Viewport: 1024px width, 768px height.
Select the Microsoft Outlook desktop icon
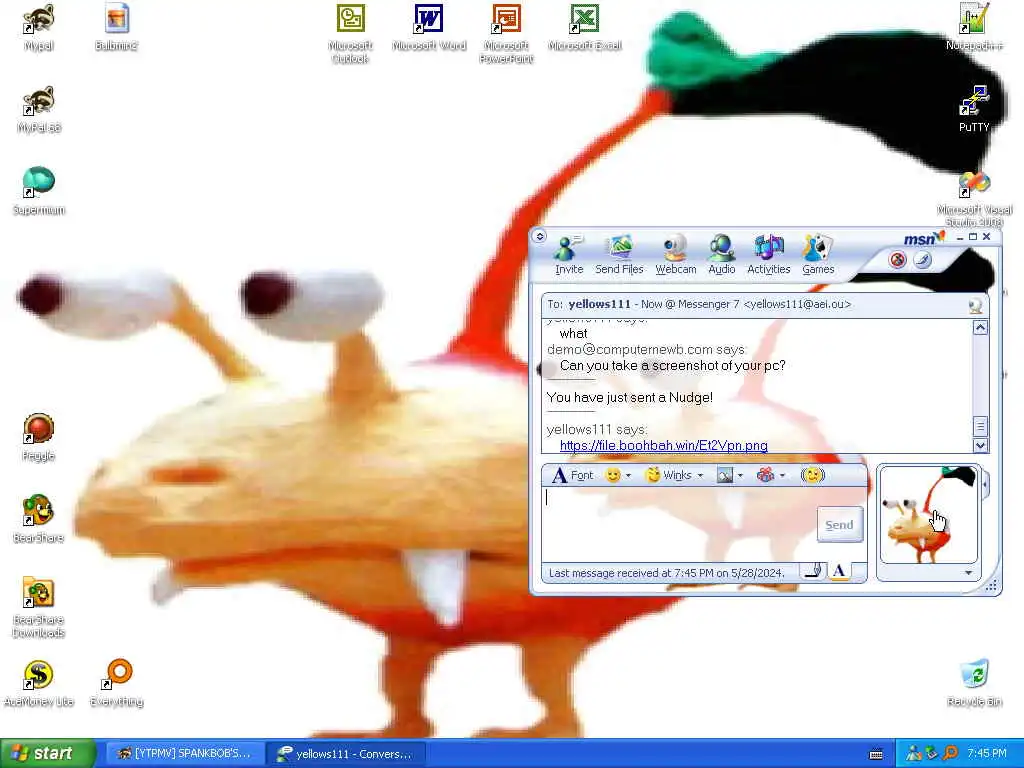tap(350, 34)
